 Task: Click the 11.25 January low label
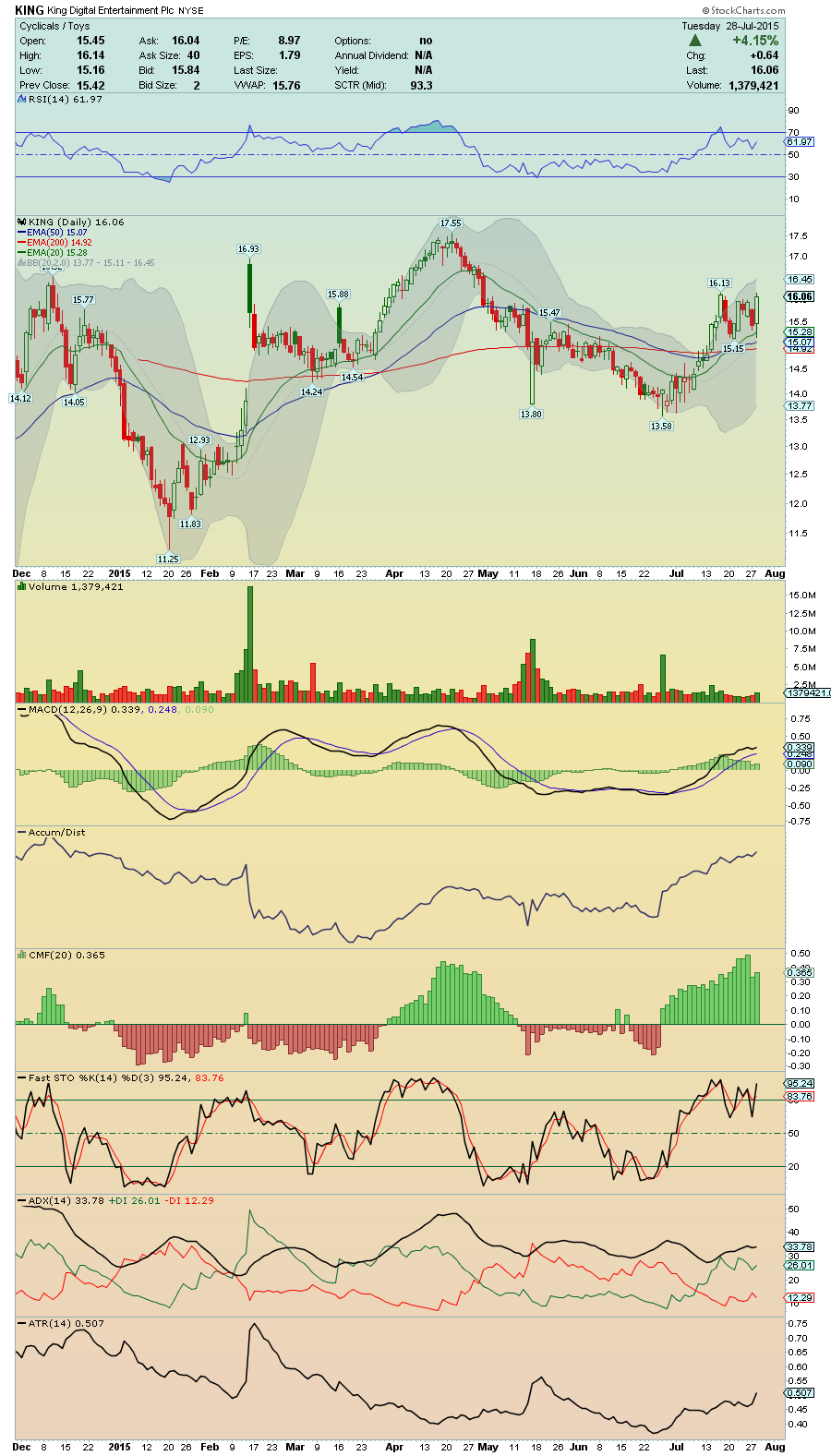point(167,559)
